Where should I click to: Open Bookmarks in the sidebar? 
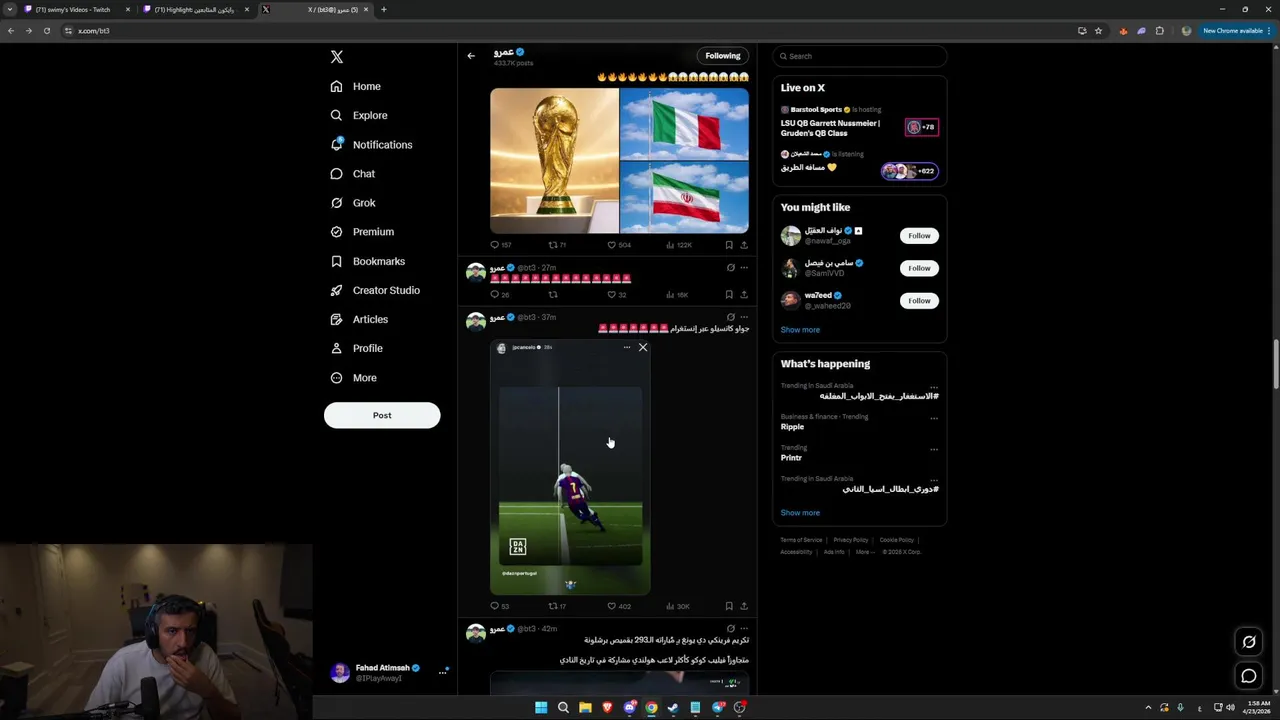pos(367,261)
